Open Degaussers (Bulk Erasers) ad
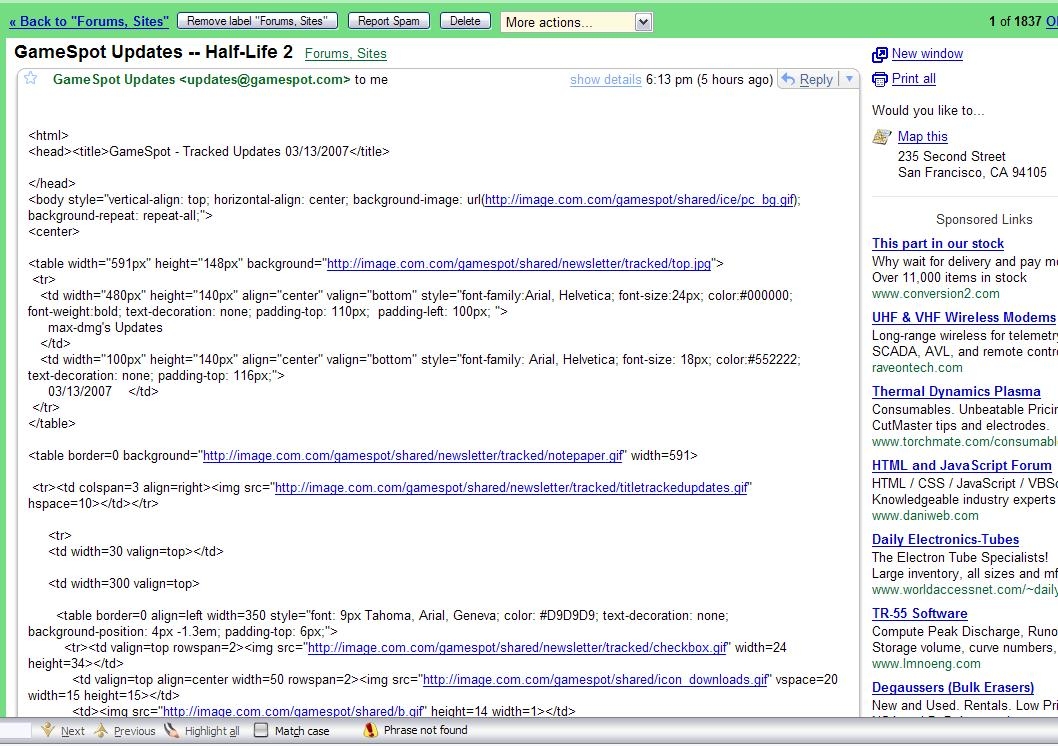Screen dimensions: 1058x746 coord(953,687)
